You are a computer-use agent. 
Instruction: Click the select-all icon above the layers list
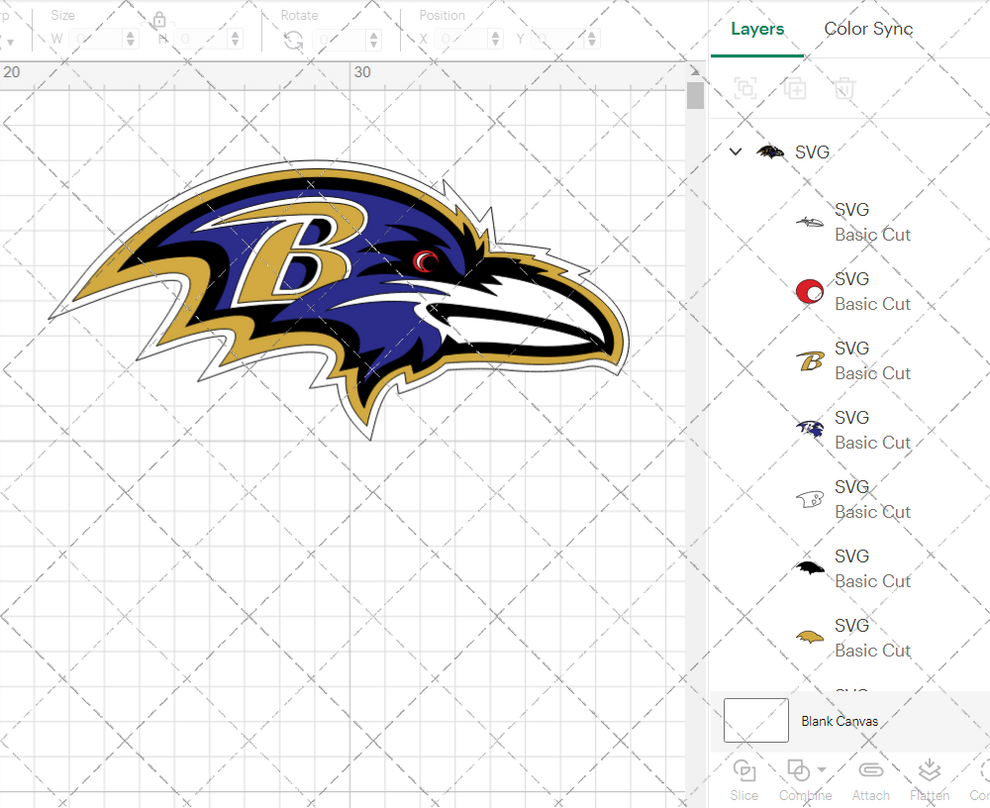click(746, 88)
